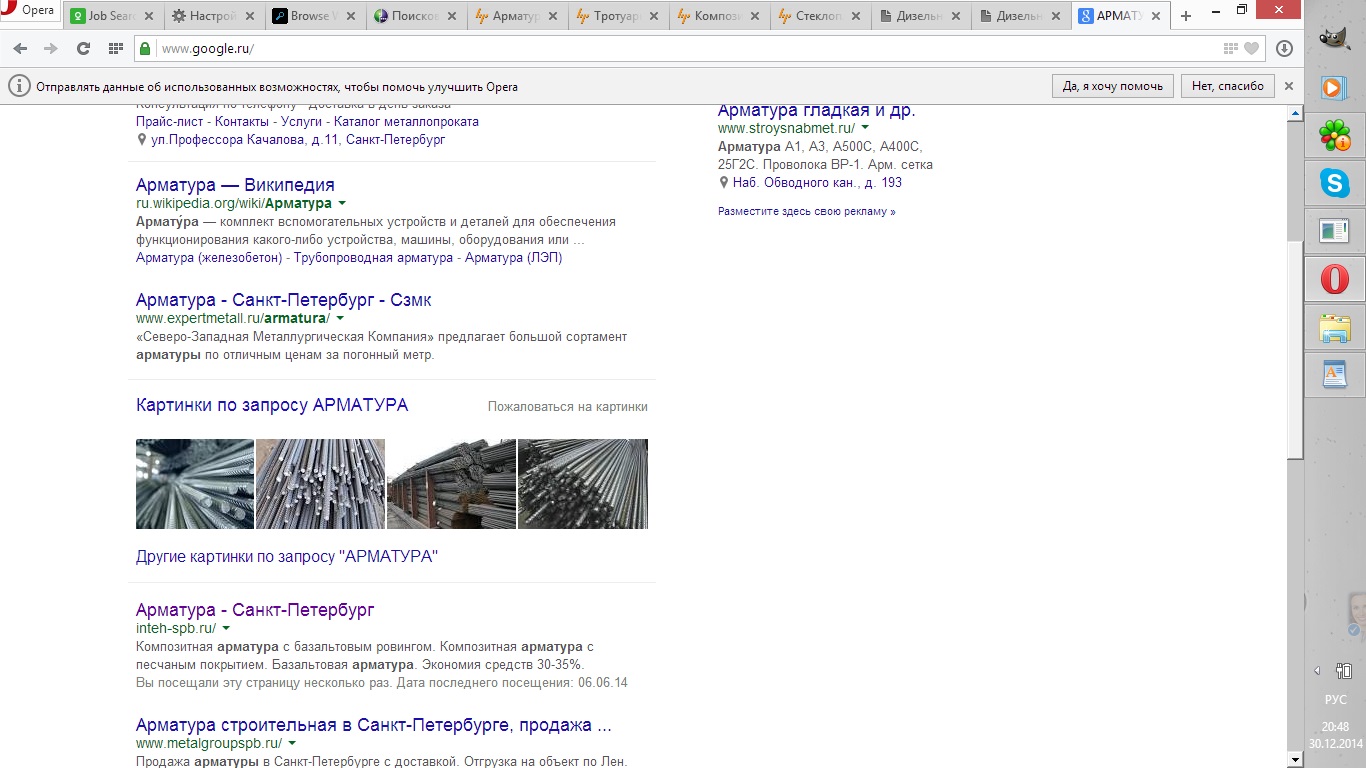Click 'Да, я хочу помочь' button
This screenshot has height=768, width=1366.
(x=1113, y=86)
